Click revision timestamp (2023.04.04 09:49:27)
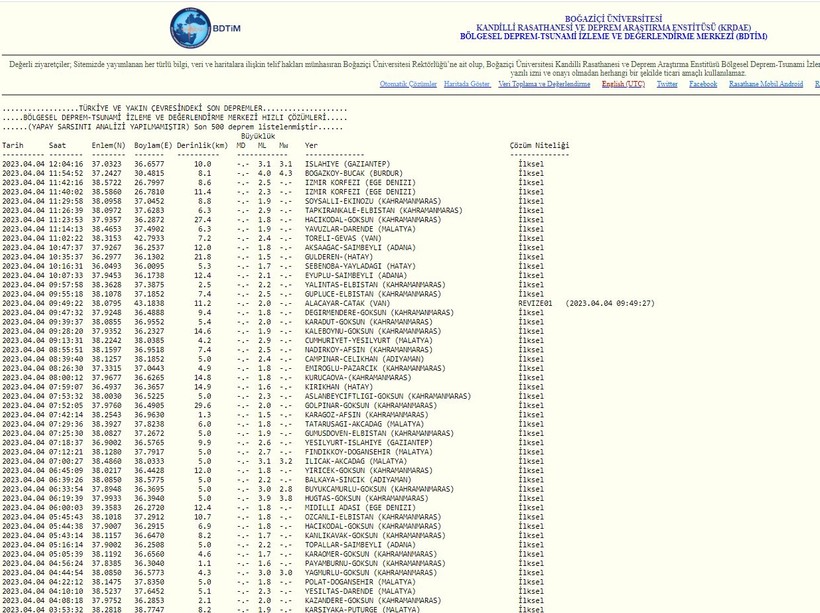820x613 pixels. click(610, 303)
